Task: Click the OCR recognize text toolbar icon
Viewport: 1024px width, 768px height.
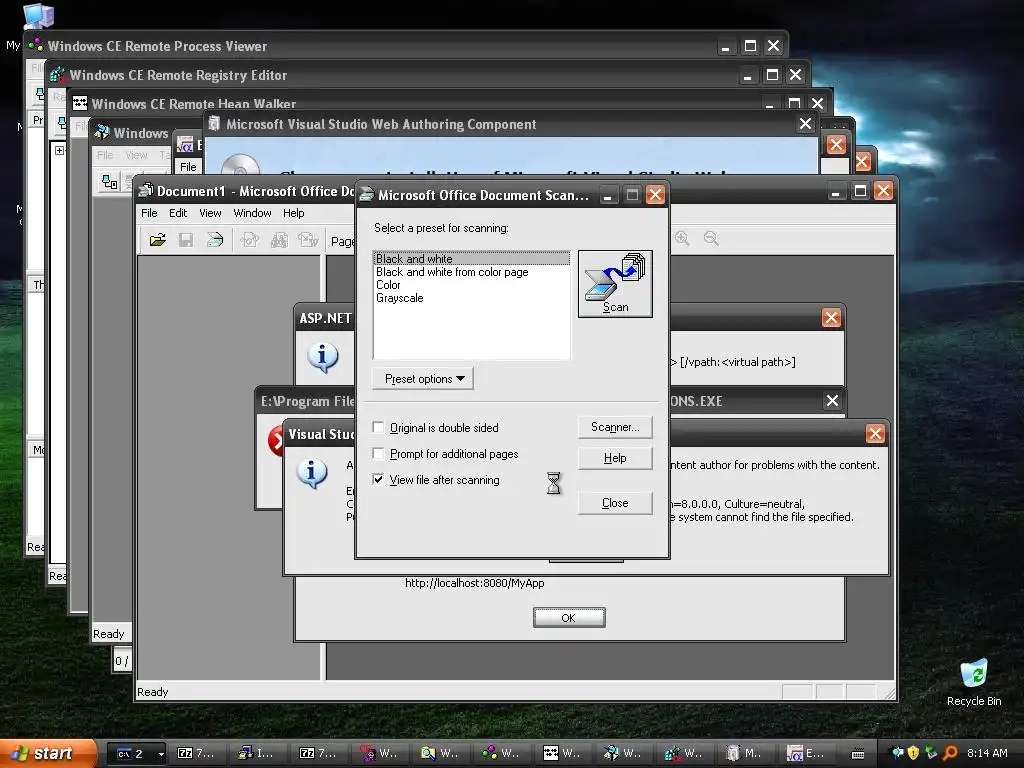Action: coord(249,240)
